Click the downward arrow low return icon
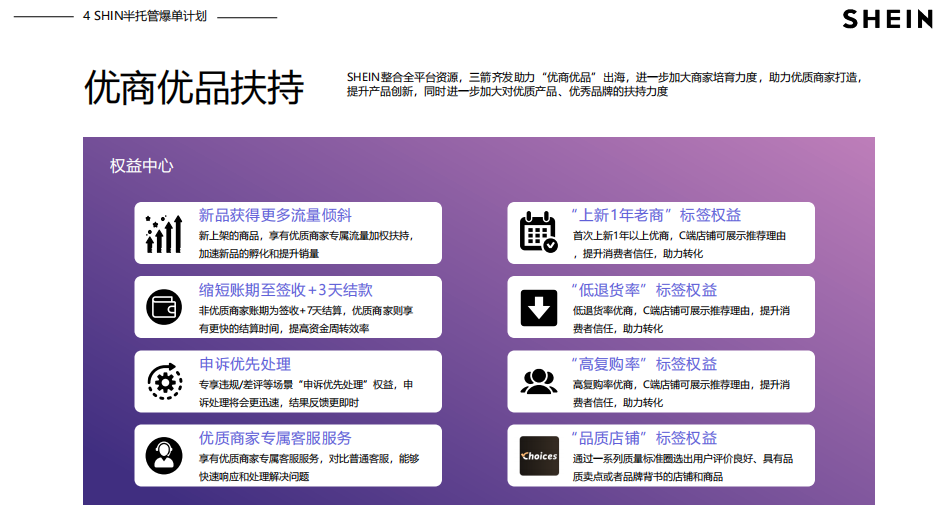Screen dimensions: 951x530 pyautogui.click(x=539, y=307)
